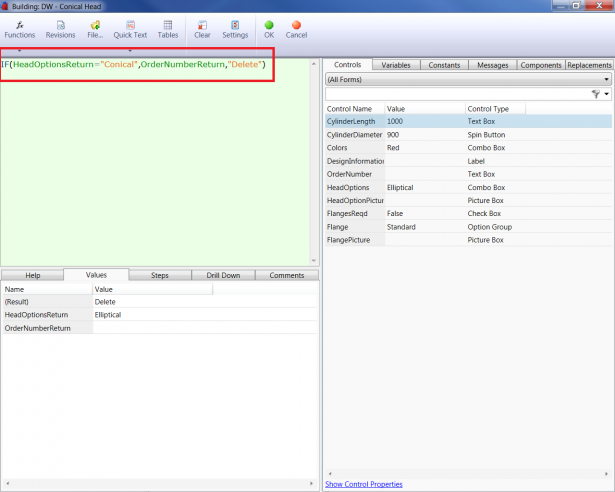Expand the Quick Text dropdown arrow

[130, 50]
